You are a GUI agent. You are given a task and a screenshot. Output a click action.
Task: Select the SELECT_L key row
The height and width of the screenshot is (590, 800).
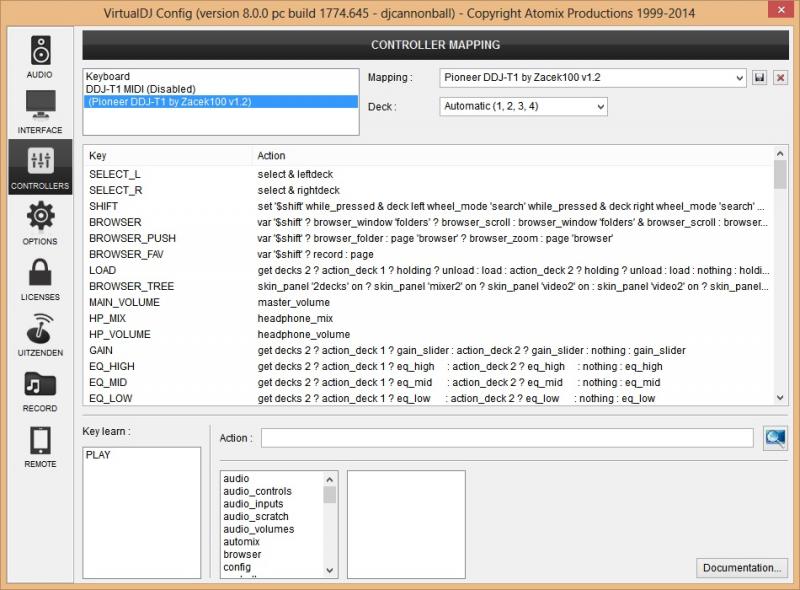(428, 174)
